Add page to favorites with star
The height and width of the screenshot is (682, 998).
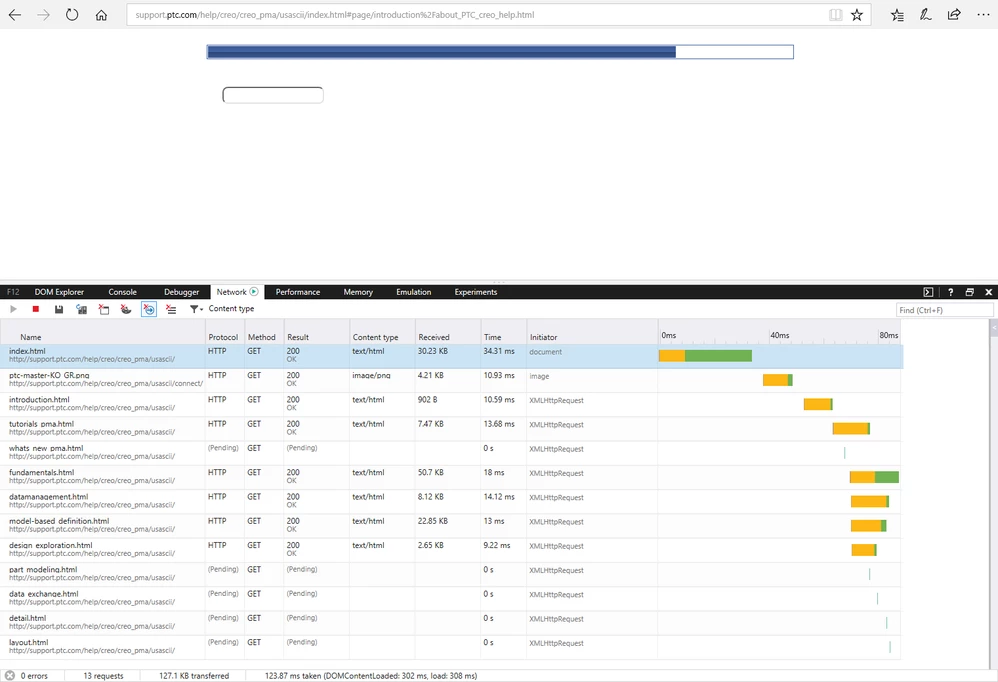point(857,15)
